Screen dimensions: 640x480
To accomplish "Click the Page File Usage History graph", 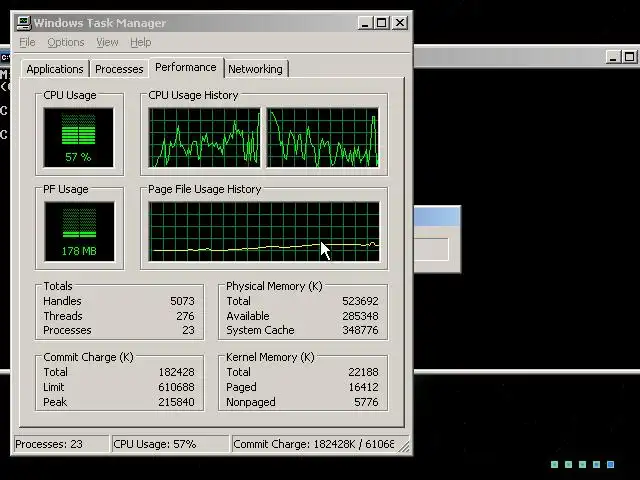I will pyautogui.click(x=264, y=231).
